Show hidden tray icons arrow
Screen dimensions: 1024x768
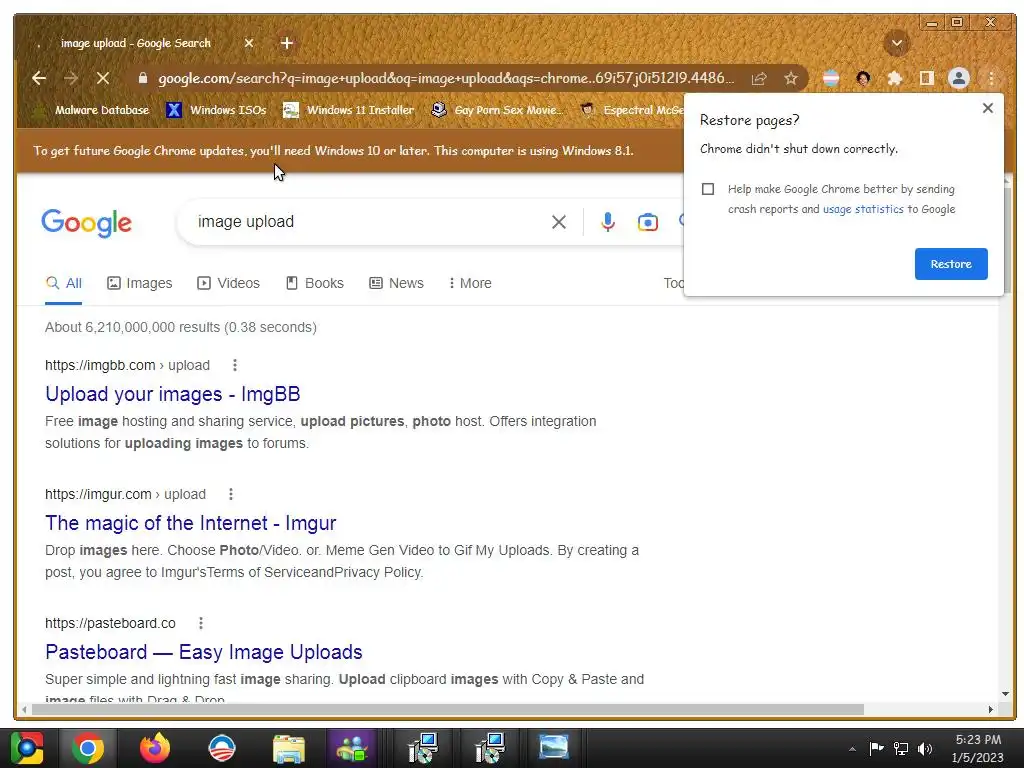(852, 749)
